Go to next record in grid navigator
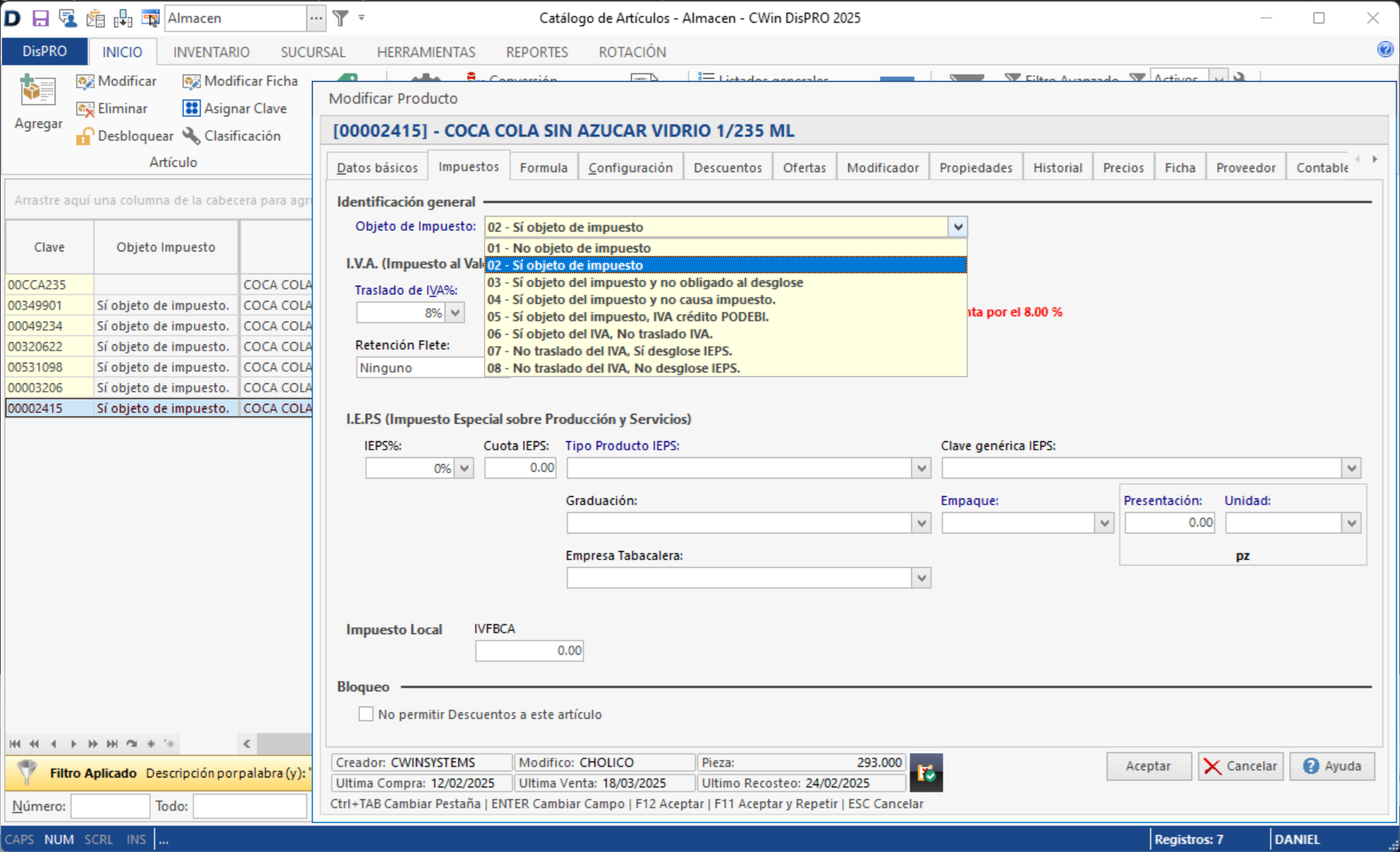The width and height of the screenshot is (1400, 852). (x=73, y=744)
